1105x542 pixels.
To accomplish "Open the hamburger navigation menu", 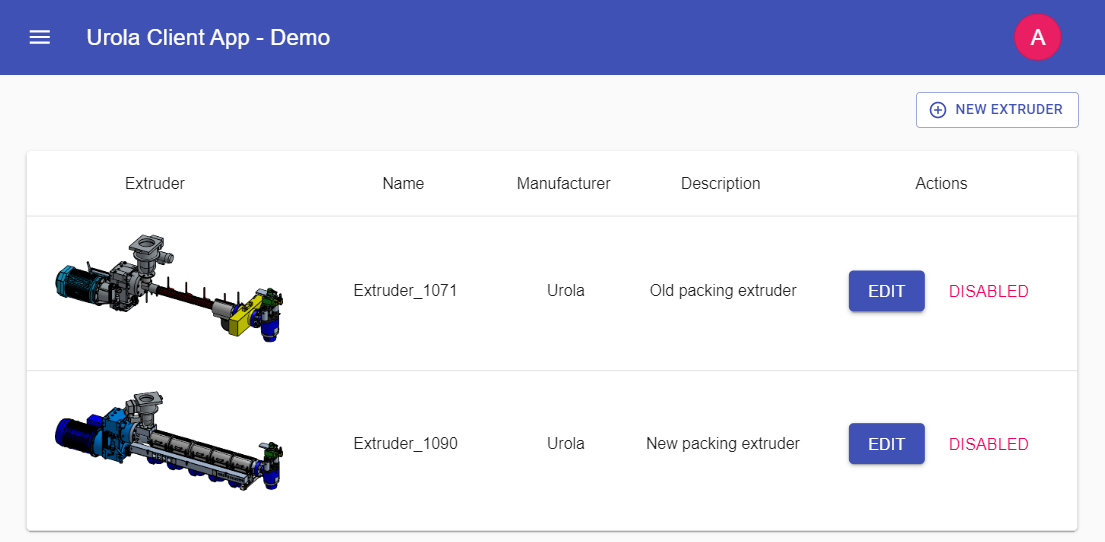I will pos(40,38).
